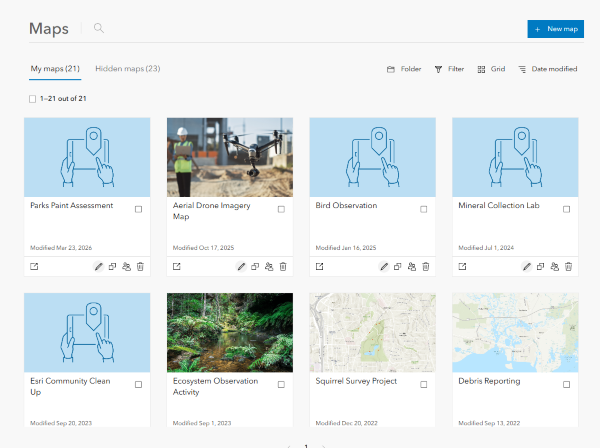Duplicate the Bird Observation map

(x=398, y=266)
